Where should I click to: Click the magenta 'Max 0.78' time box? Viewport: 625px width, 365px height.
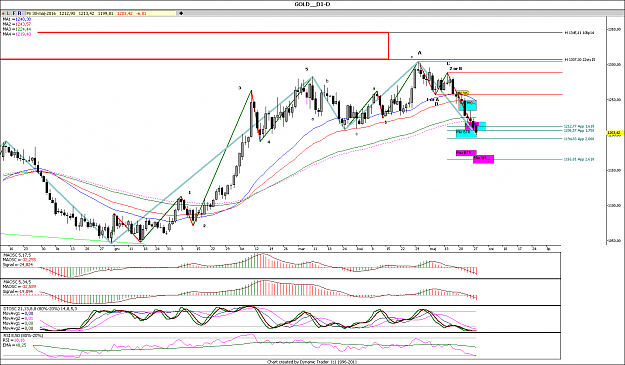[x=466, y=153]
